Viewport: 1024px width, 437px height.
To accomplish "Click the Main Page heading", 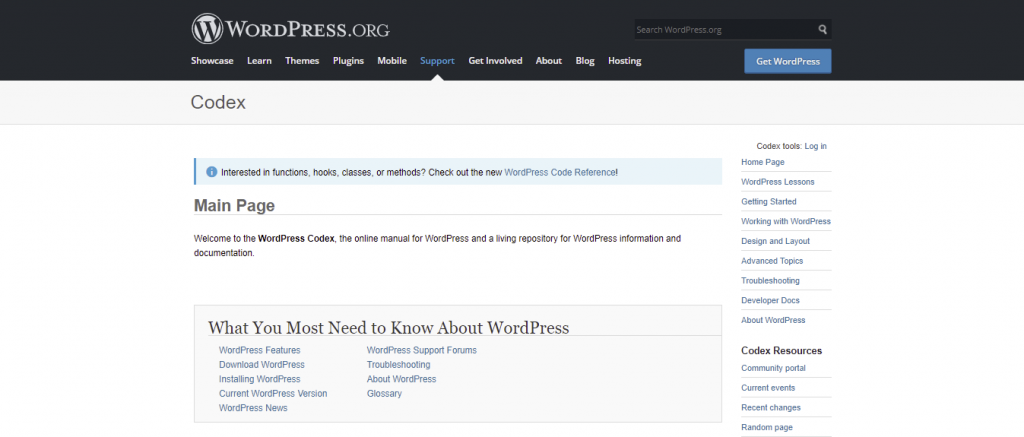I will [x=234, y=205].
